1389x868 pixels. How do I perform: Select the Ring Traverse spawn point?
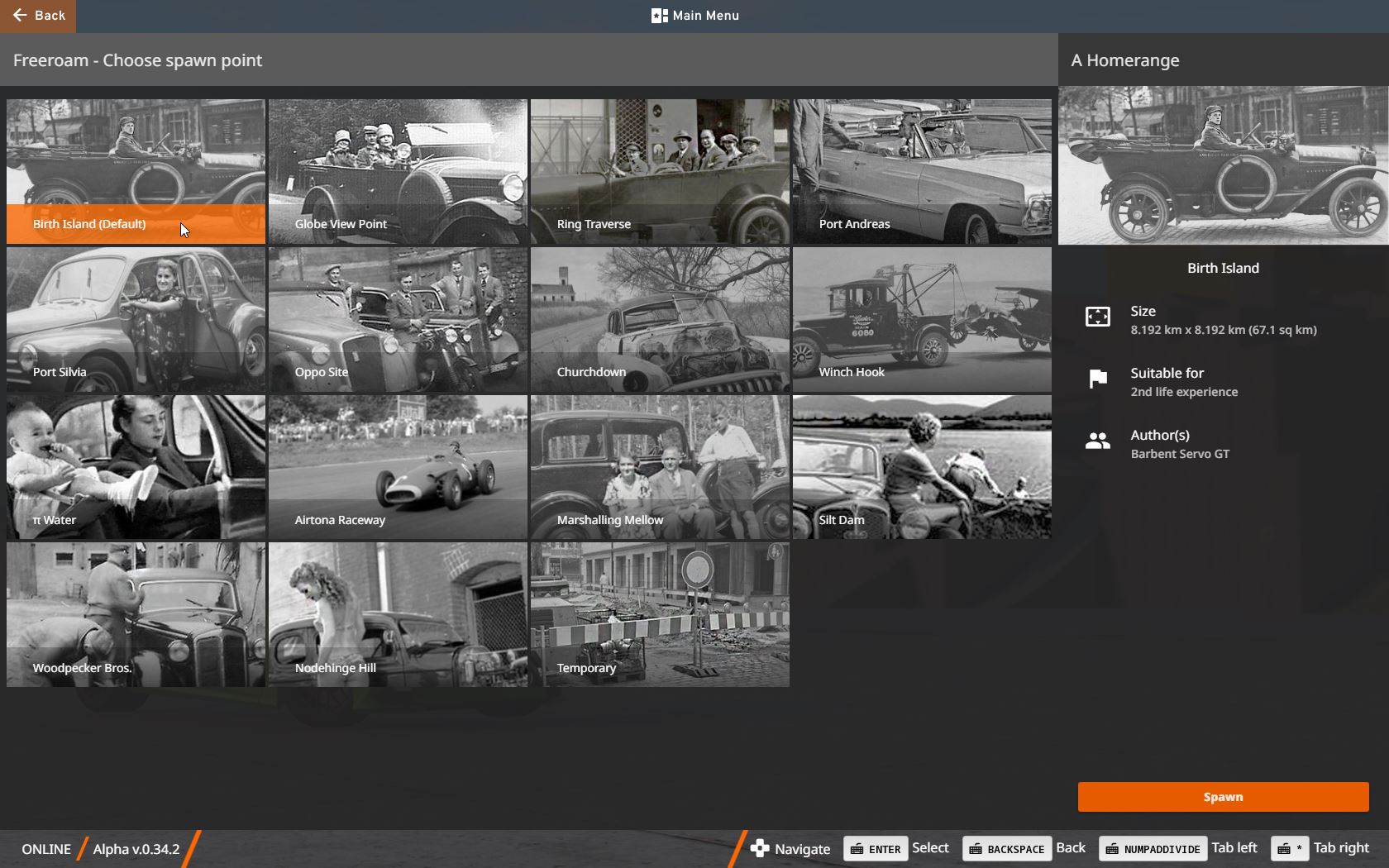click(660, 172)
